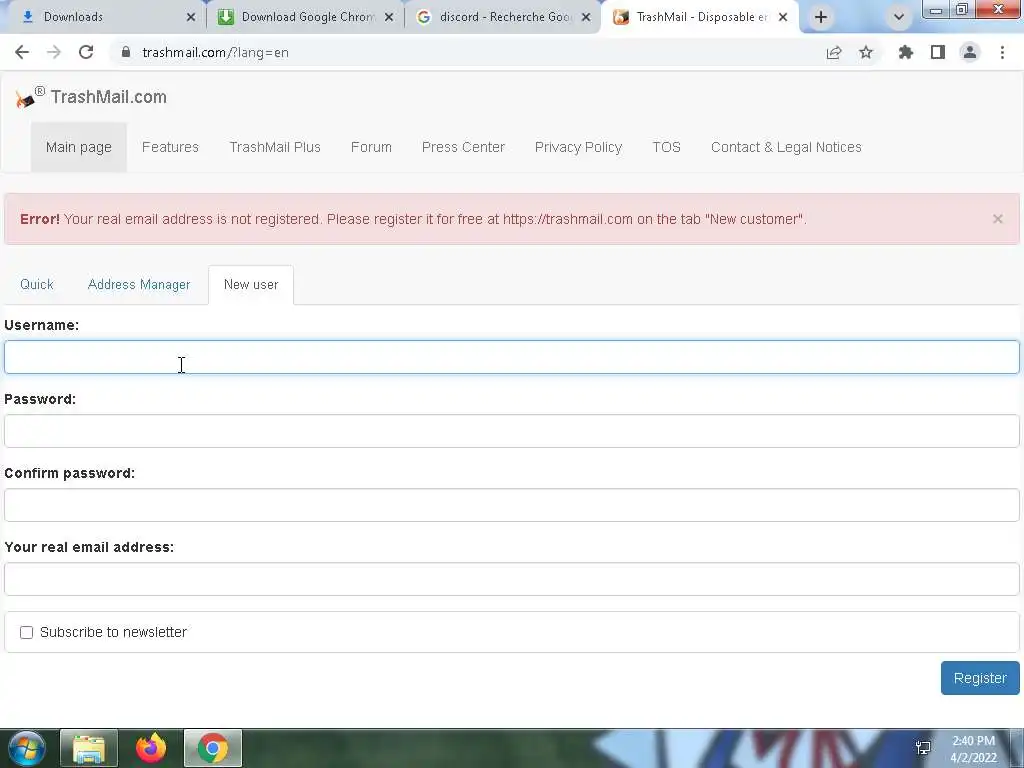Open the taskbar clock and date
Image resolution: width=1024 pixels, height=768 pixels.
click(x=973, y=749)
